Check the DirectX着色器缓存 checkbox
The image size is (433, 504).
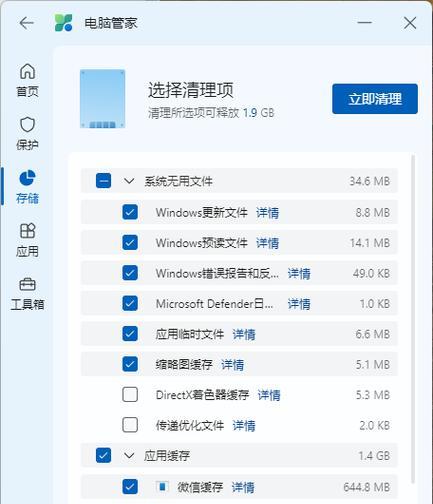point(130,395)
